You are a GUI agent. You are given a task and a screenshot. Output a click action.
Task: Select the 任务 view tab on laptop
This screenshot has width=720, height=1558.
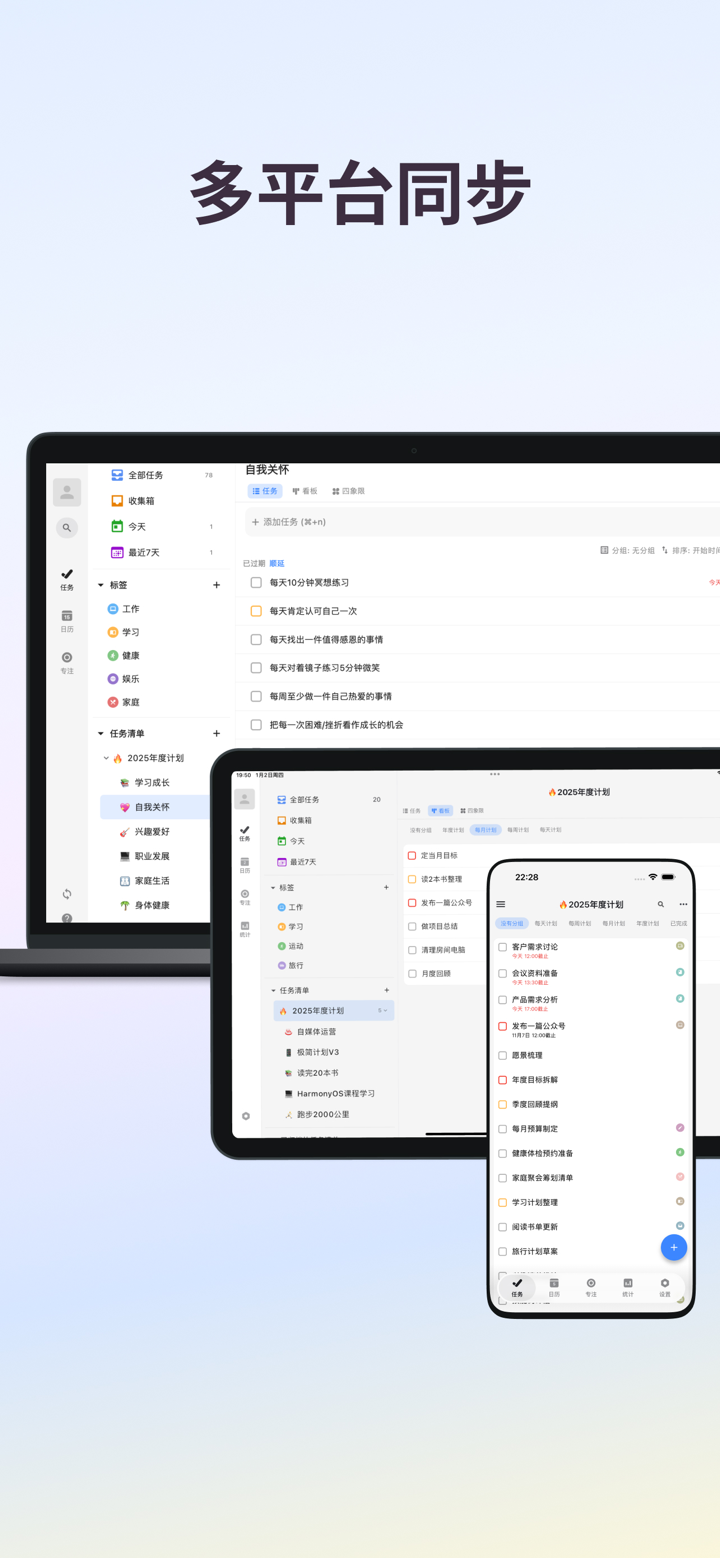coord(265,491)
